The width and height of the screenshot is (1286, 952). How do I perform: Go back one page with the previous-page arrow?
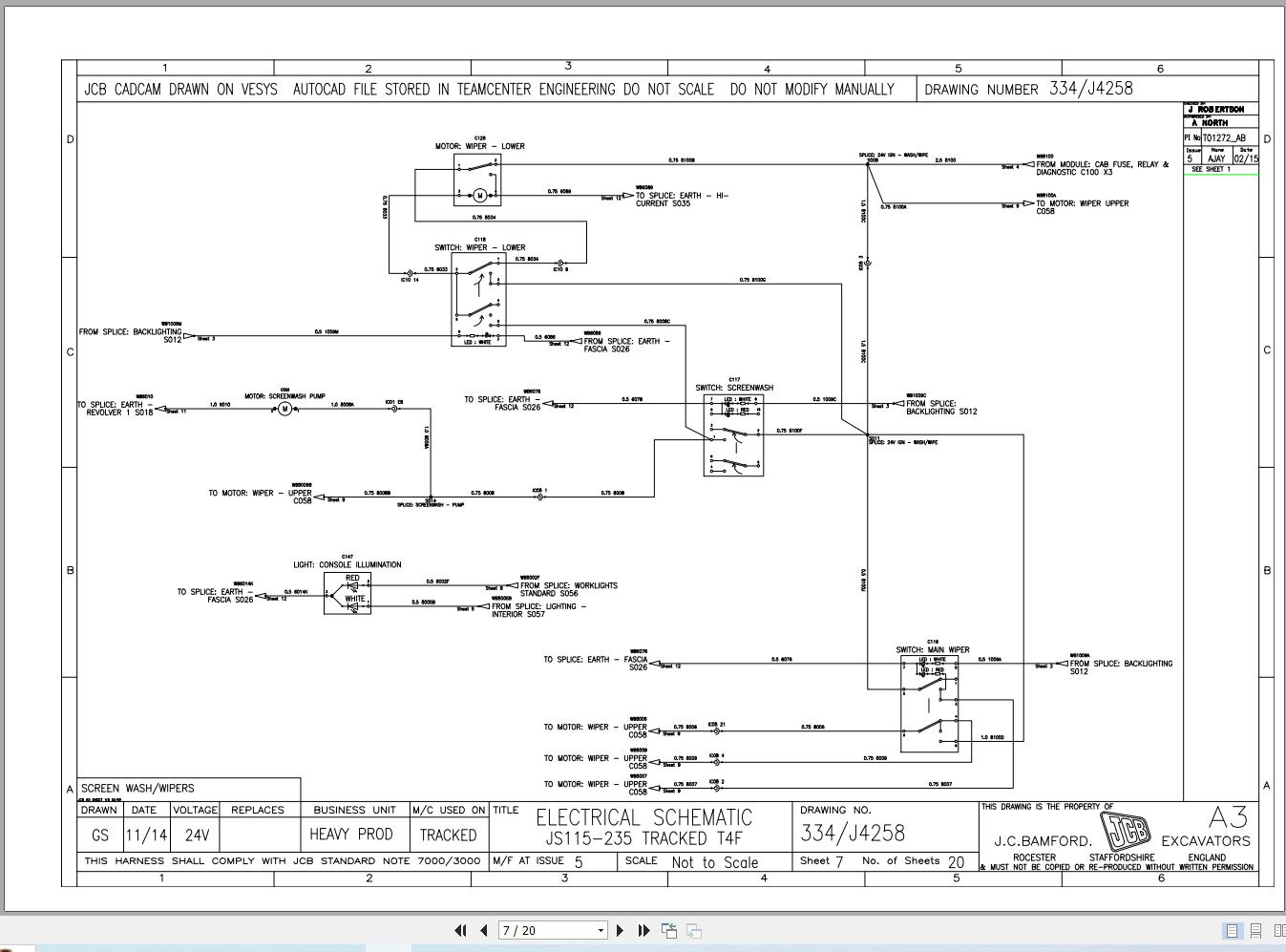point(484,930)
